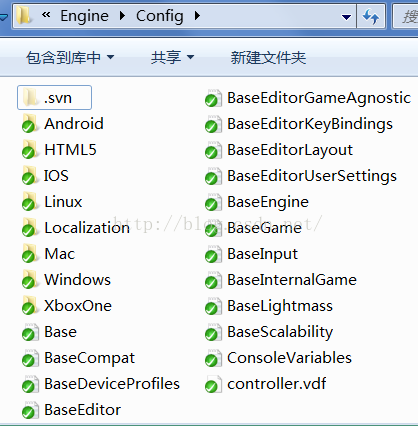418x427 pixels.
Task: Select the Android folder icon
Action: tap(30, 124)
